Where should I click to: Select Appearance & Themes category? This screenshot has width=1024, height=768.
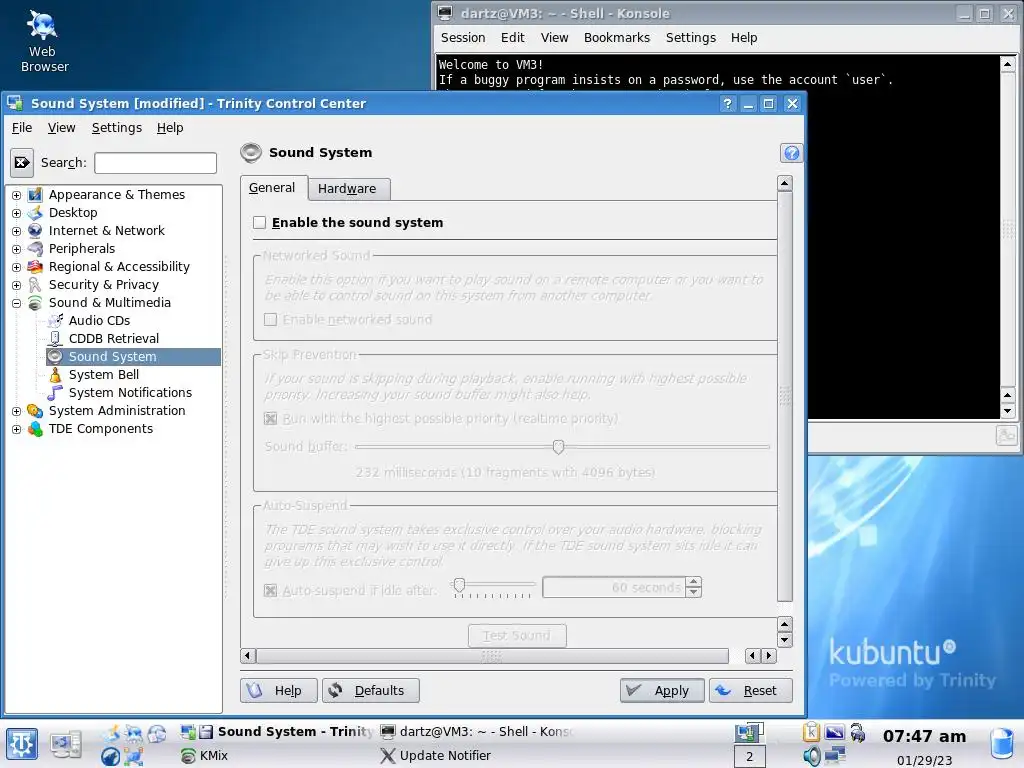116,195
